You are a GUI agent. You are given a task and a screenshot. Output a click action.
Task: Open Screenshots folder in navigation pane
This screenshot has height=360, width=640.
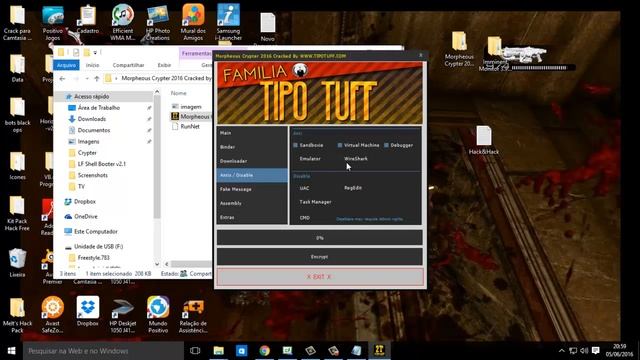(x=93, y=175)
